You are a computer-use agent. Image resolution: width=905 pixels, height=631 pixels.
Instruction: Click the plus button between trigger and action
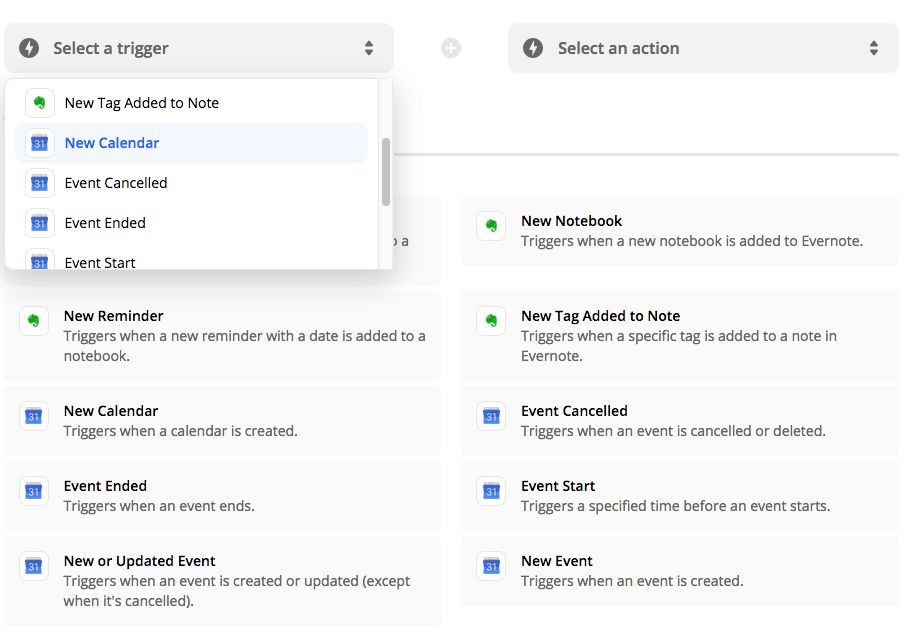click(450, 47)
